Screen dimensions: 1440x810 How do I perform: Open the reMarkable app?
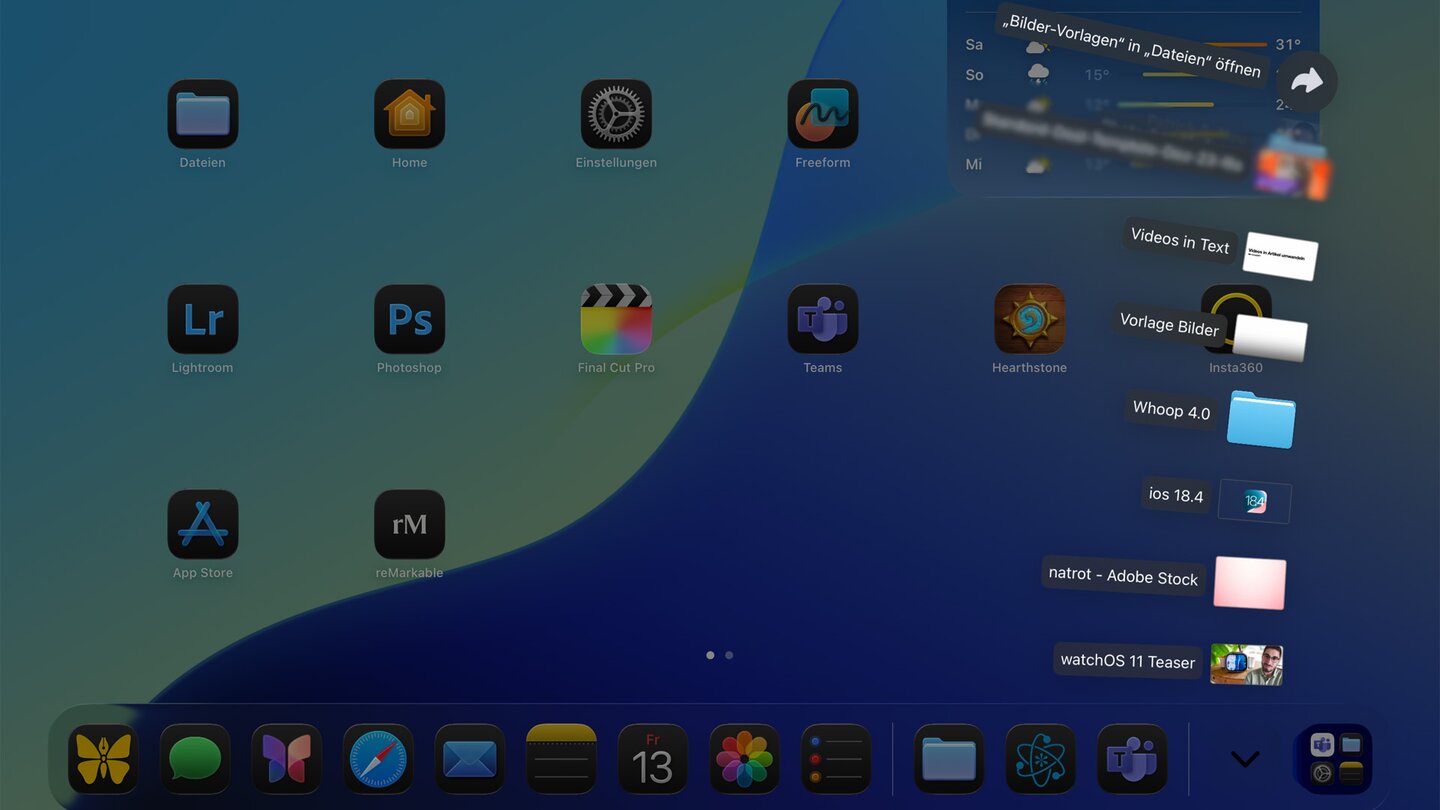[409, 524]
